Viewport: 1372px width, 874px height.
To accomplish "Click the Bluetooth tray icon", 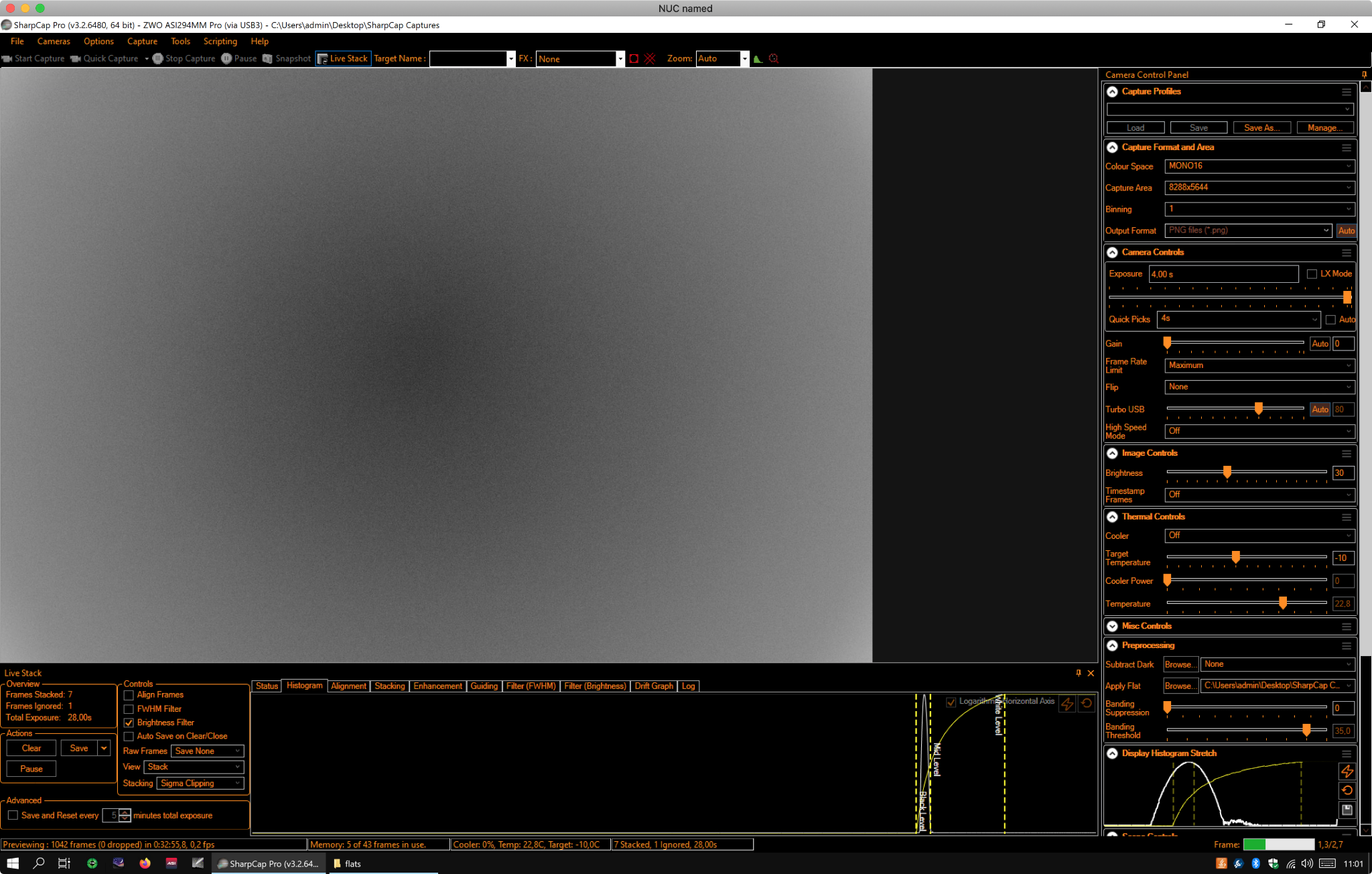I will (x=1256, y=863).
